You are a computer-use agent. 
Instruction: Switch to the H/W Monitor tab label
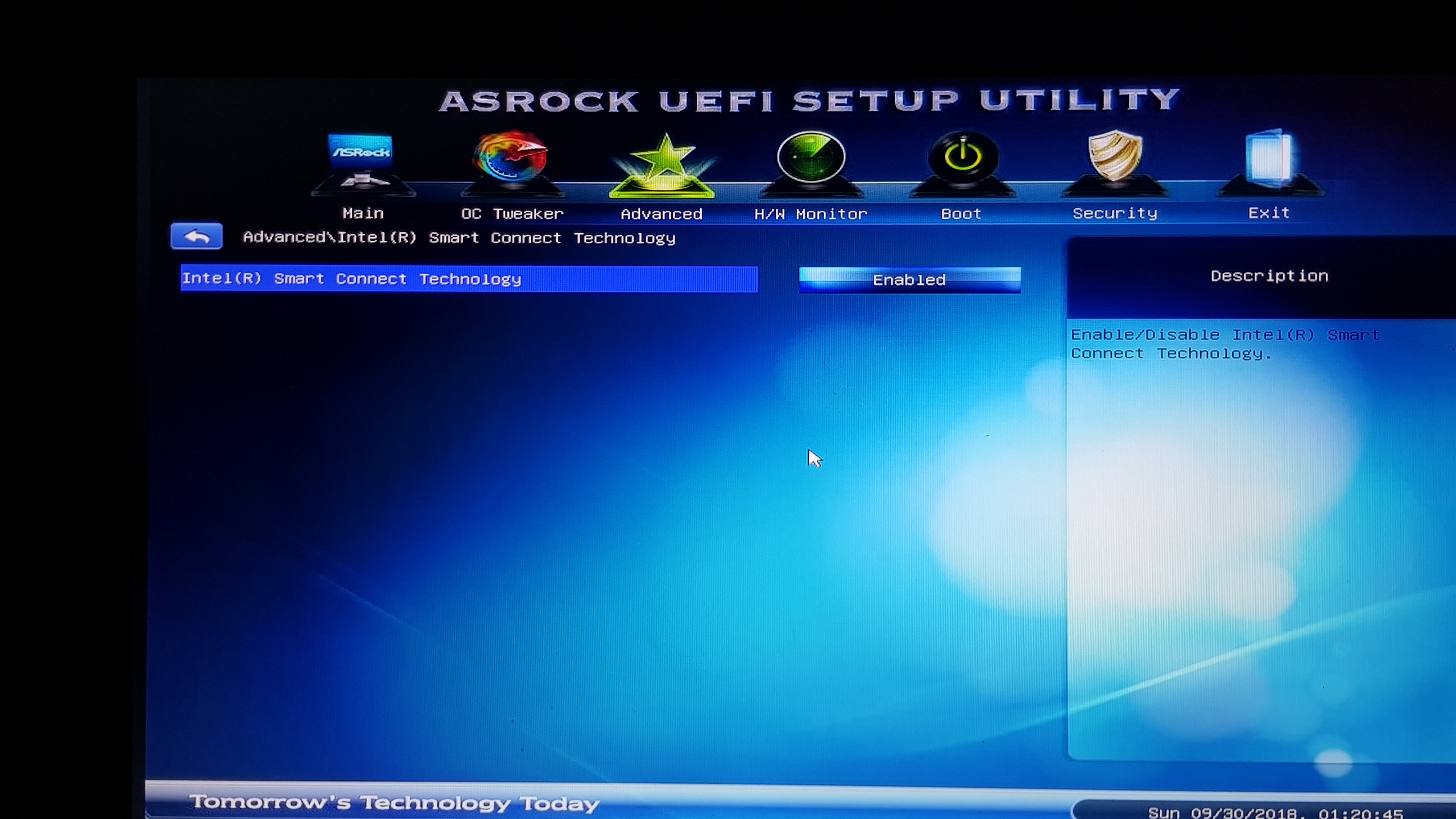click(810, 214)
